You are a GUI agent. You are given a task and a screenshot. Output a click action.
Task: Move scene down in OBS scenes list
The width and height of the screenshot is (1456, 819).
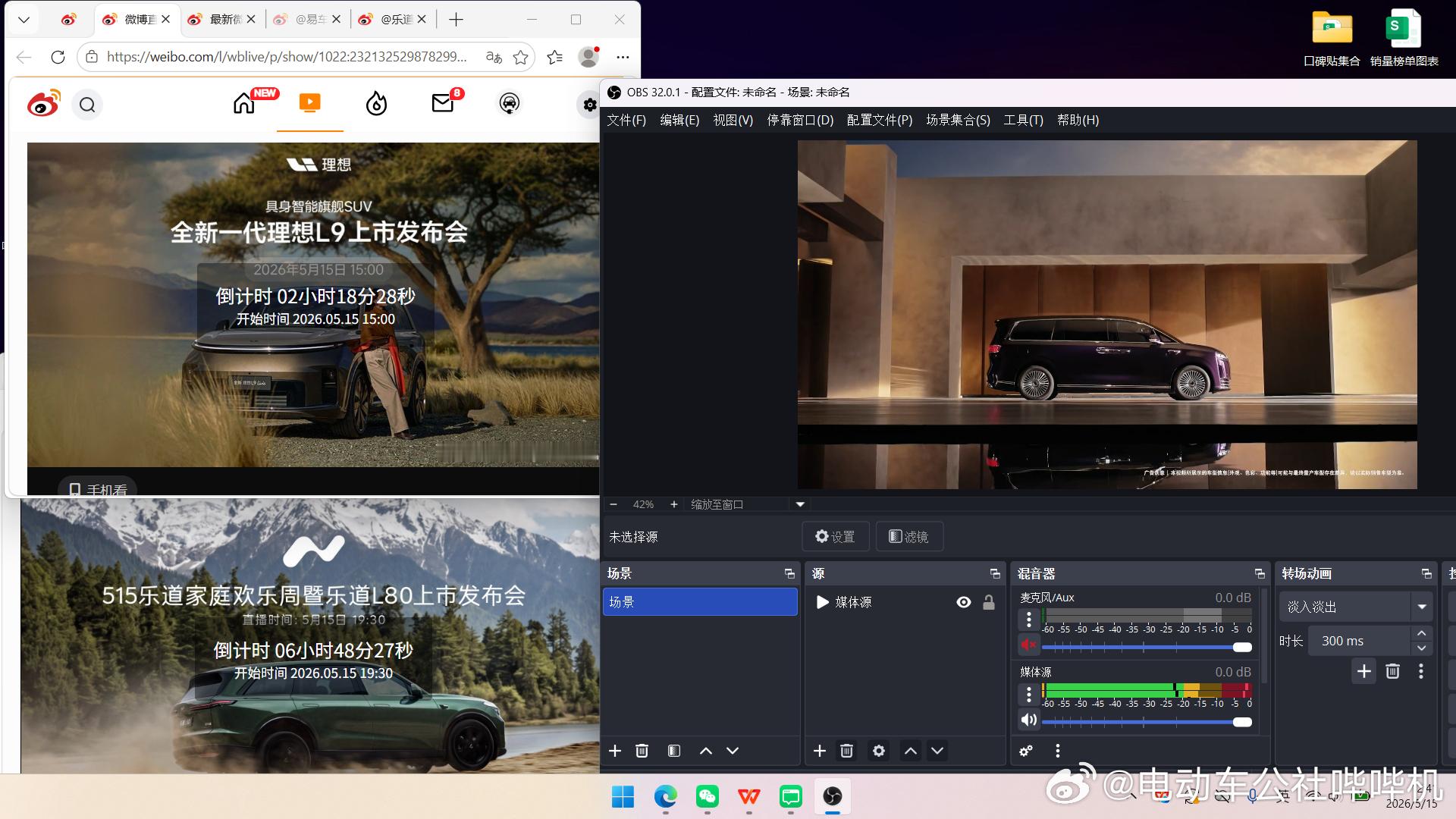733,751
